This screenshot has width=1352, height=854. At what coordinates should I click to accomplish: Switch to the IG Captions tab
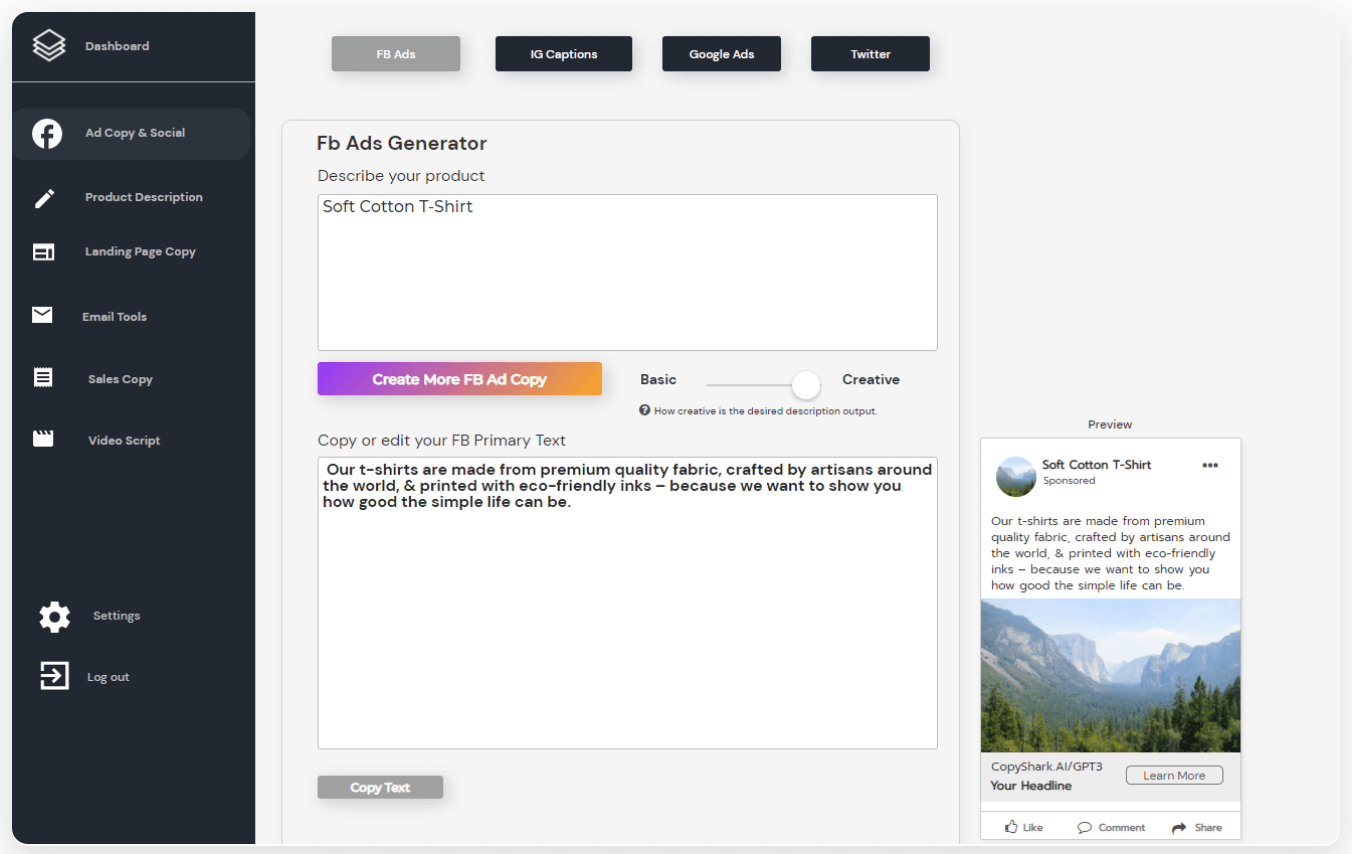[x=563, y=54]
